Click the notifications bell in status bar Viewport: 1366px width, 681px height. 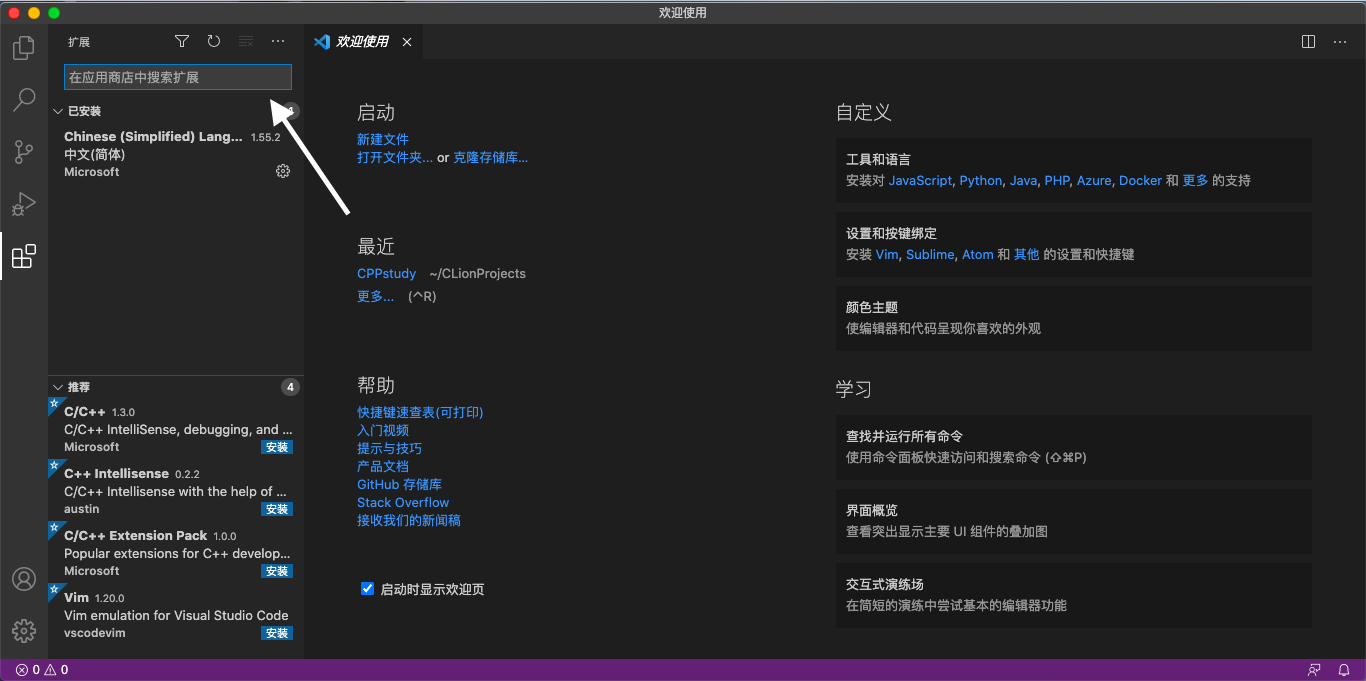[x=1344, y=669]
